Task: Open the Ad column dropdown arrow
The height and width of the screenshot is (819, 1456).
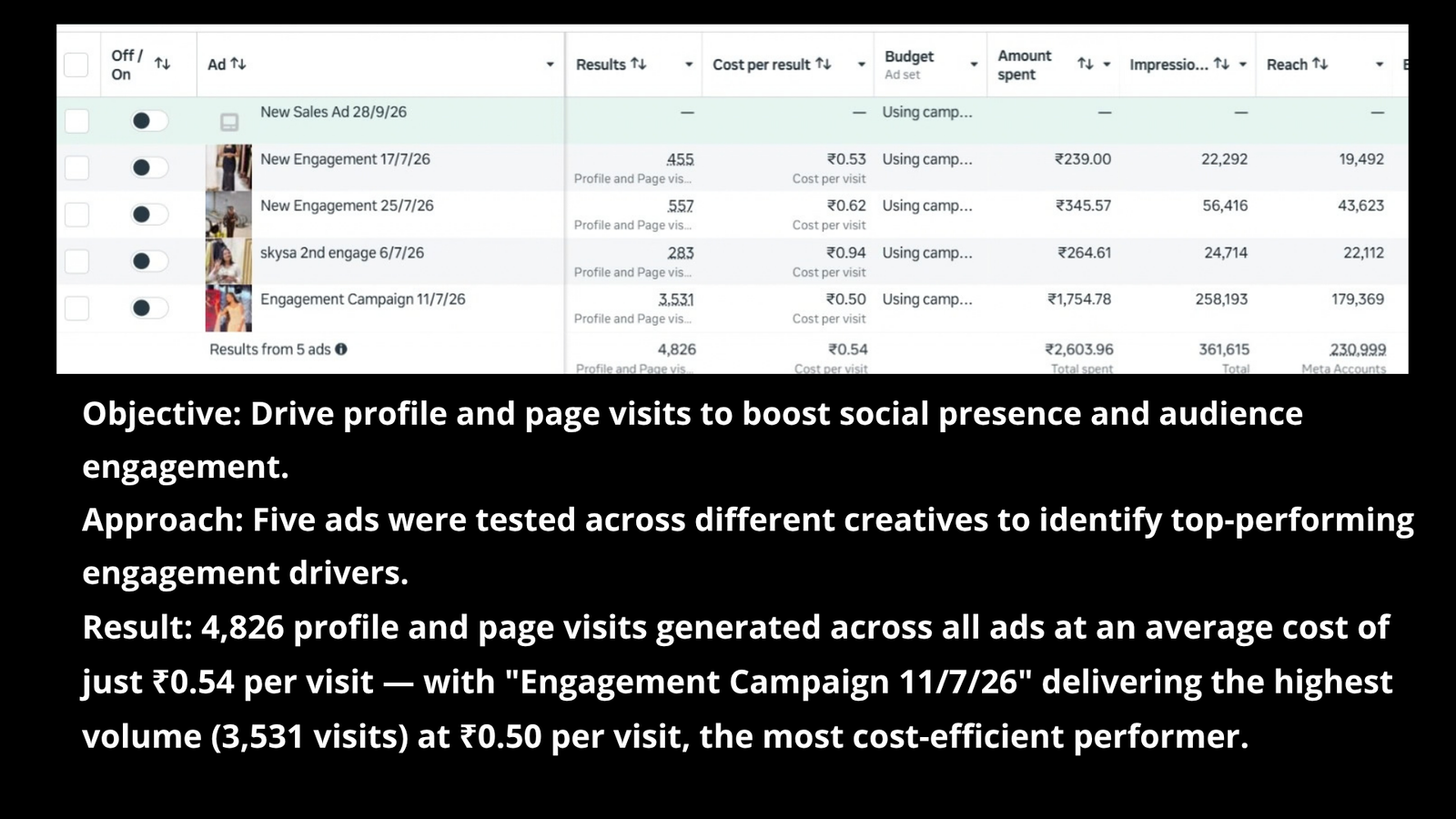Action: point(550,65)
